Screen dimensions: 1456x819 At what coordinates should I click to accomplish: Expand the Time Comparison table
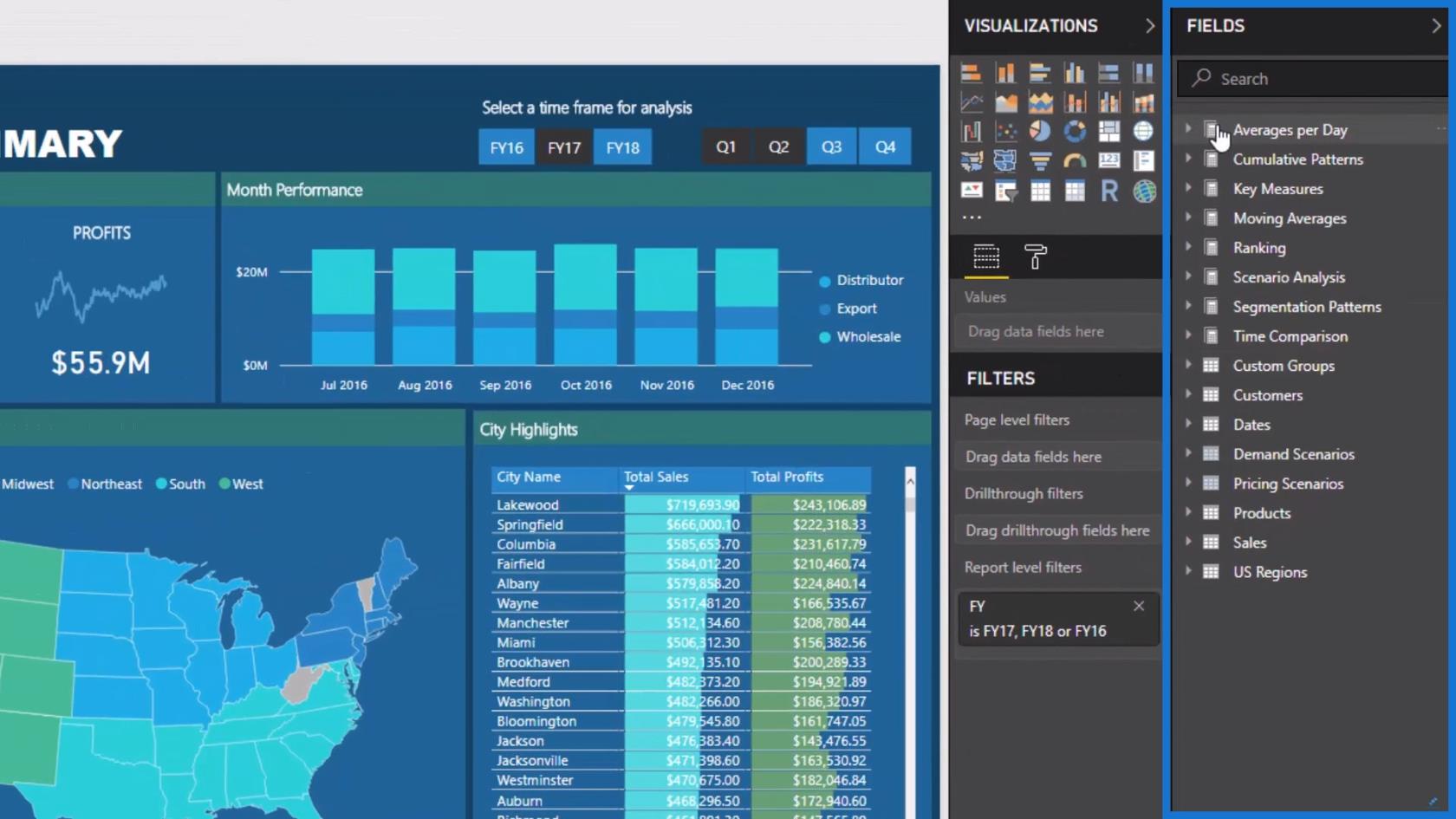tap(1188, 335)
